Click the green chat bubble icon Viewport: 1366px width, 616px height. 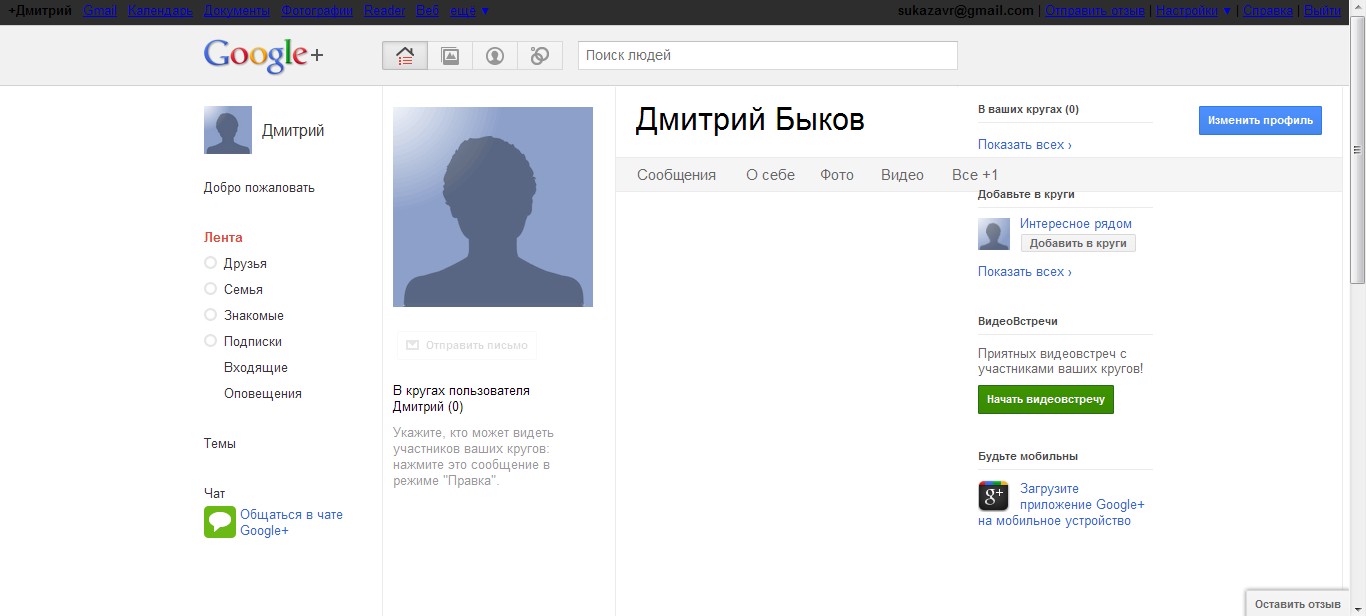pos(220,522)
